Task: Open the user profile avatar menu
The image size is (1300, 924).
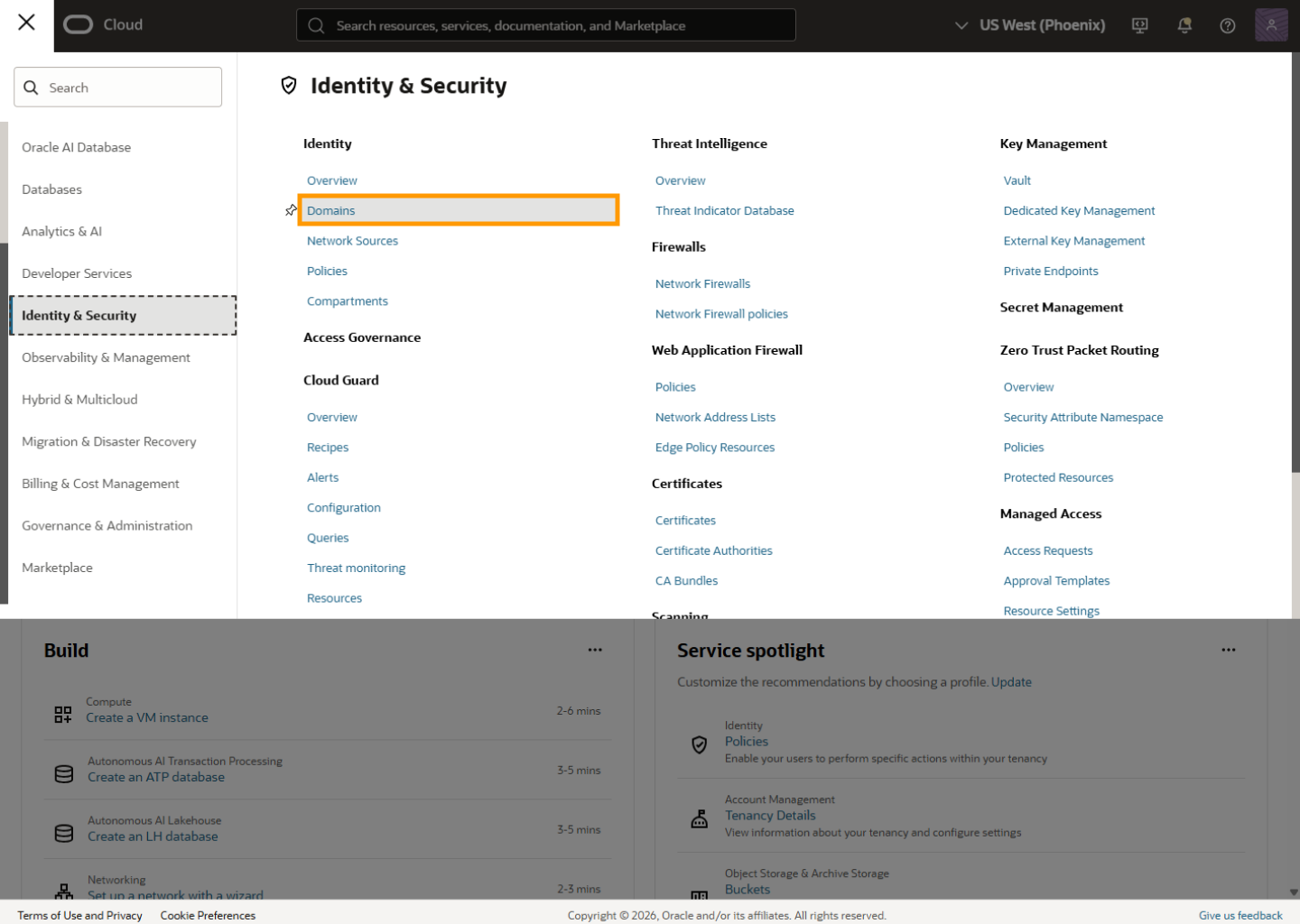Action: (1271, 25)
